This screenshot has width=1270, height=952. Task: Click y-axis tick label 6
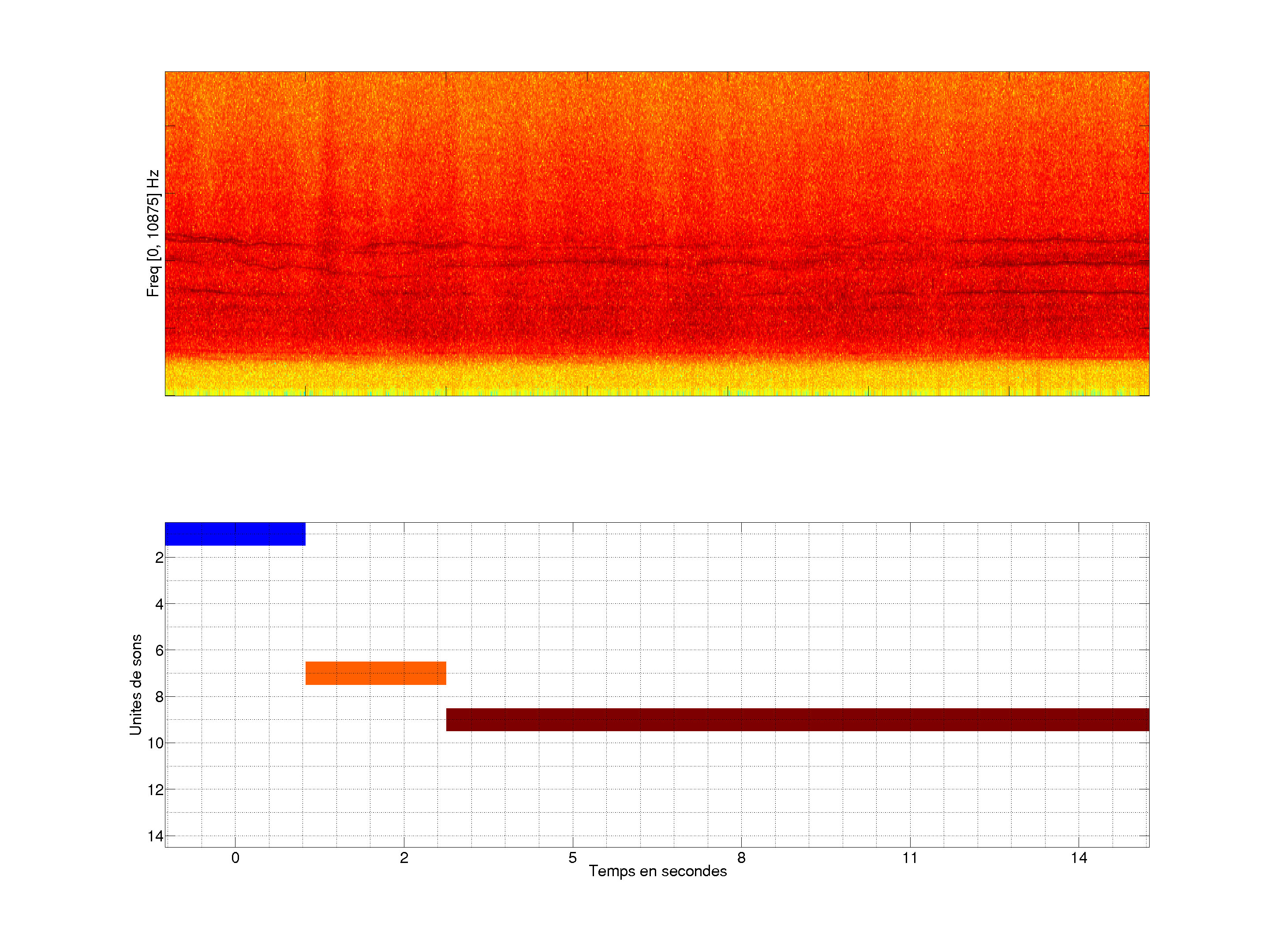click(159, 651)
